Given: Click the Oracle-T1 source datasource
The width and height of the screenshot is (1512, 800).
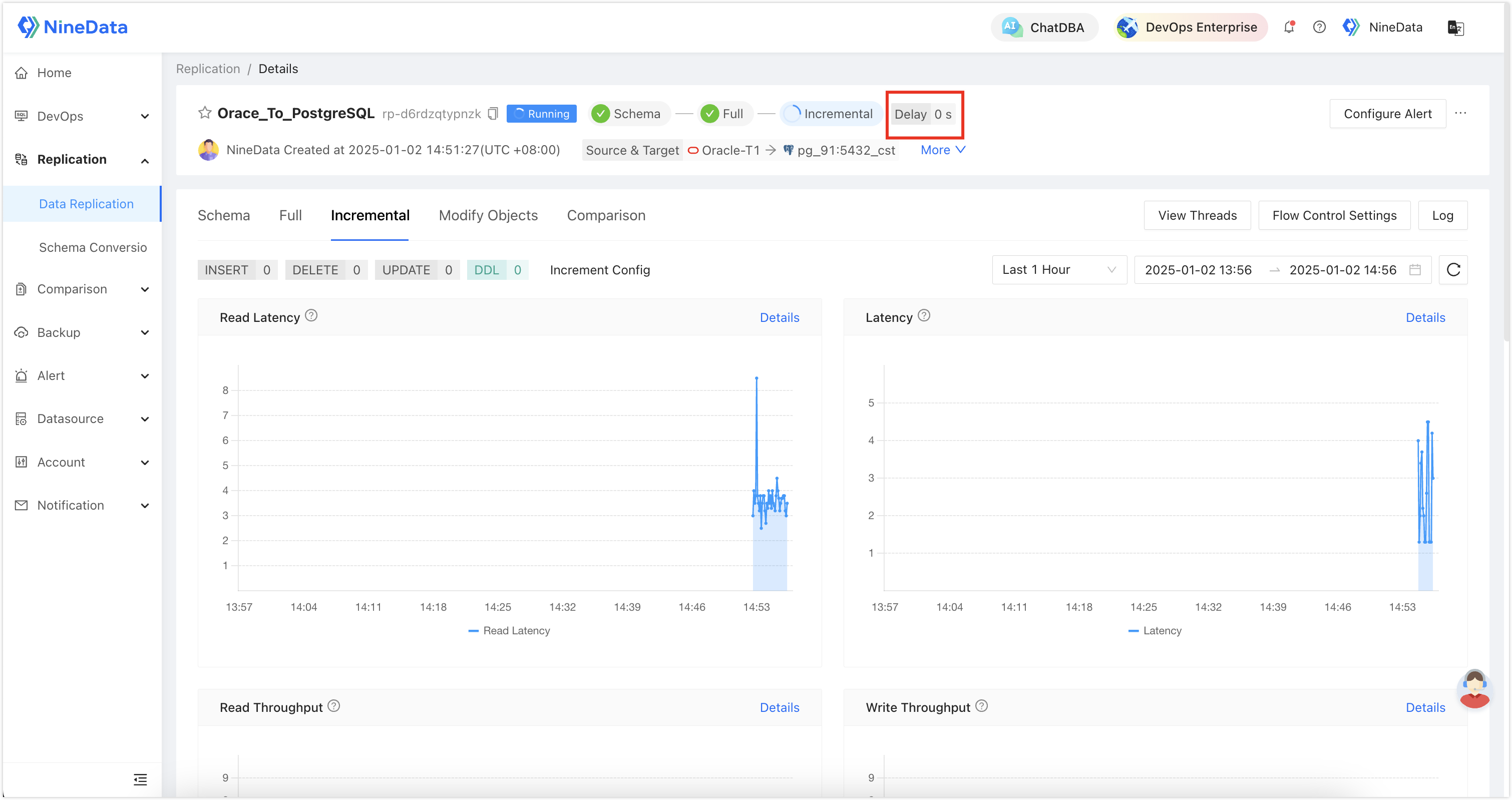Looking at the screenshot, I should pos(724,150).
